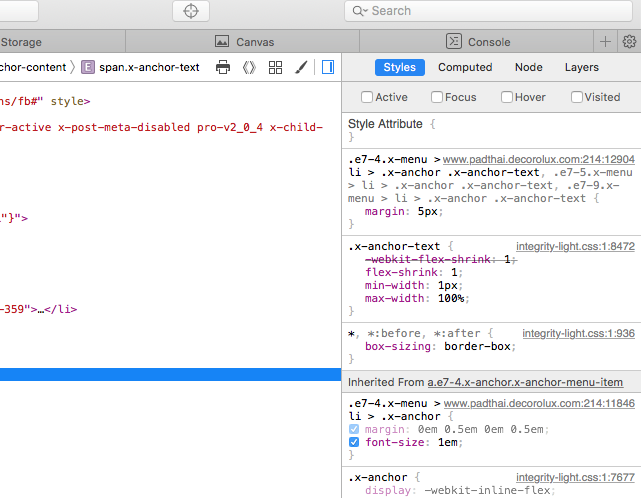This screenshot has height=498, width=641.
Task: Switch to the Computed styles tab
Action: click(x=465, y=67)
